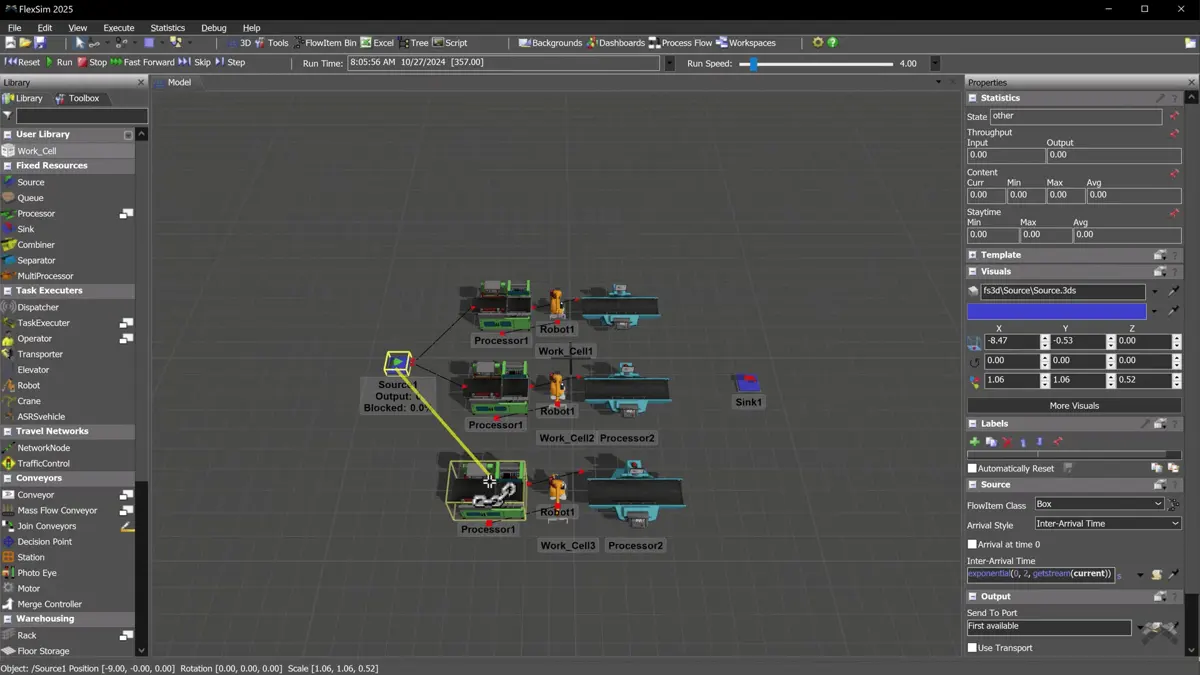Collapse the Task Executers library group
Image resolution: width=1200 pixels, height=675 pixels.
[x=8, y=291]
